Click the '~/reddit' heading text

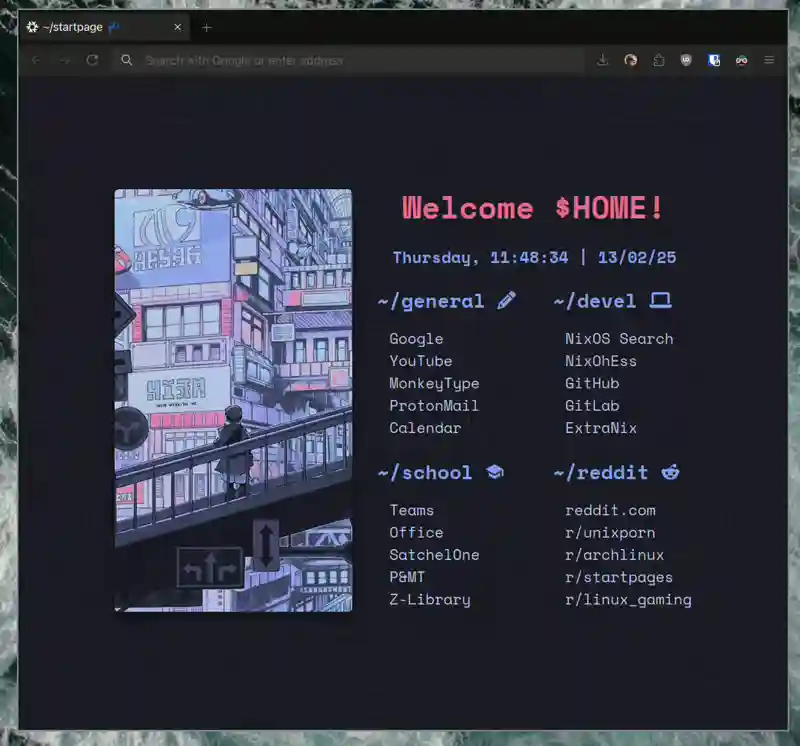601,473
